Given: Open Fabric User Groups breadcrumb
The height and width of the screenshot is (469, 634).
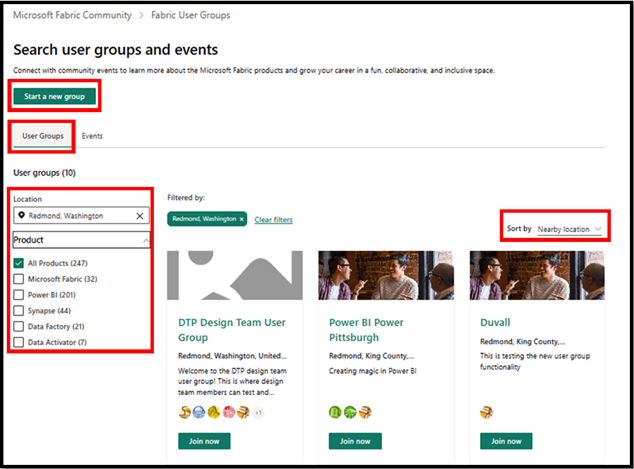Looking at the screenshot, I should tap(190, 15).
